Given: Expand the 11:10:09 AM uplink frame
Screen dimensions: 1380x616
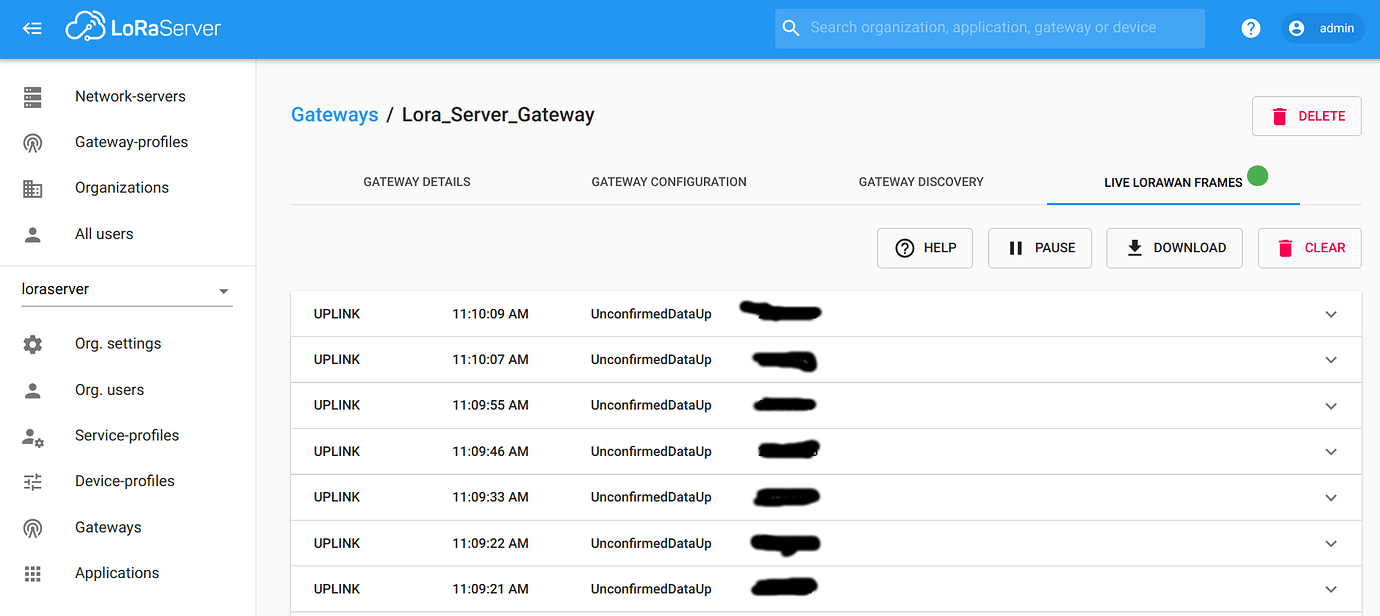Looking at the screenshot, I should point(1331,313).
